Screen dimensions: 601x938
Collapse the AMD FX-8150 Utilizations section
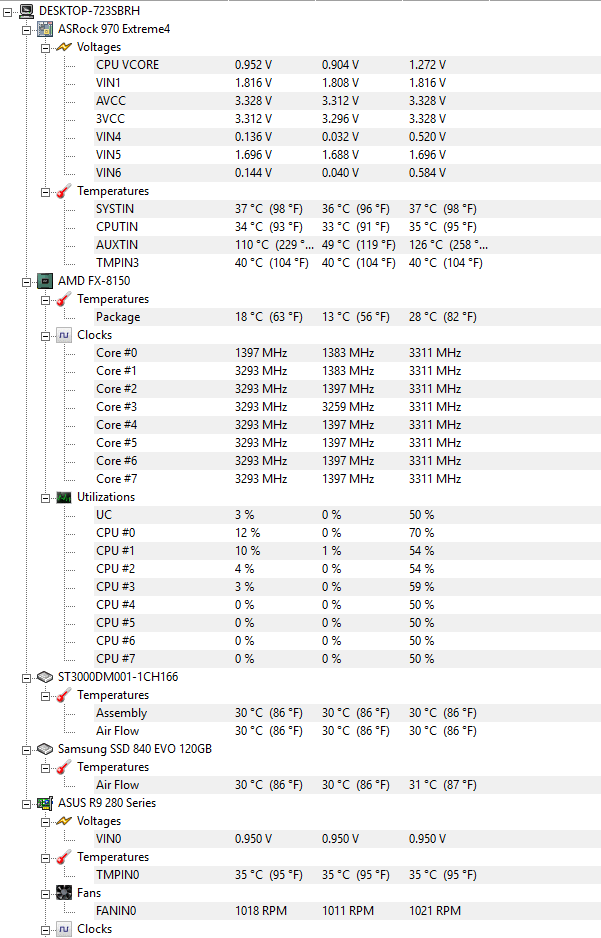[45, 498]
